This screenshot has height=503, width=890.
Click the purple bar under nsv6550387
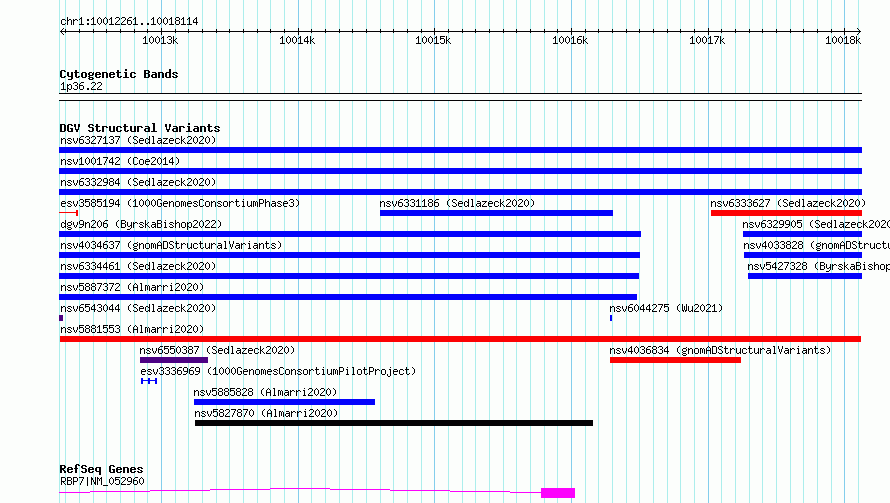pos(174,360)
